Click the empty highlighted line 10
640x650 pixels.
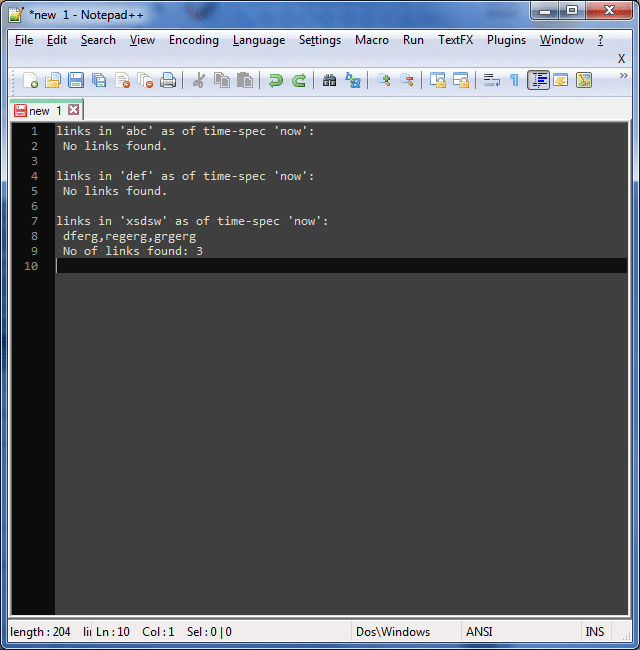341,266
